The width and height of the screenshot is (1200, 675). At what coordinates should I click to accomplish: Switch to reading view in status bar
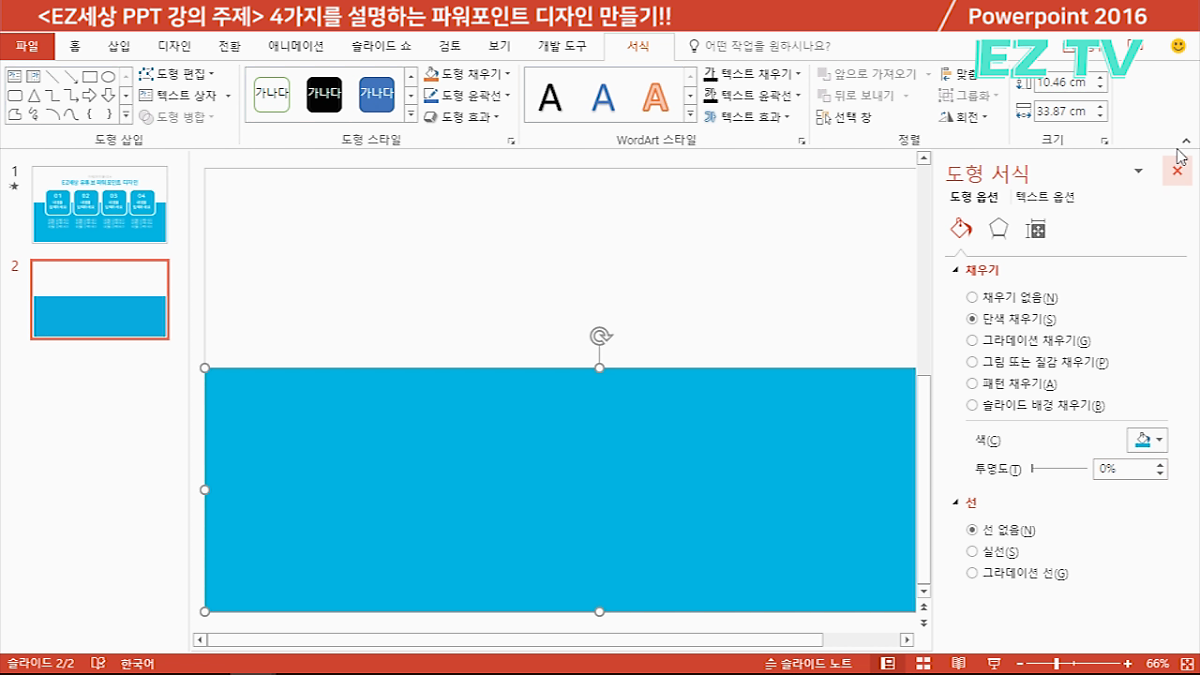pos(958,664)
